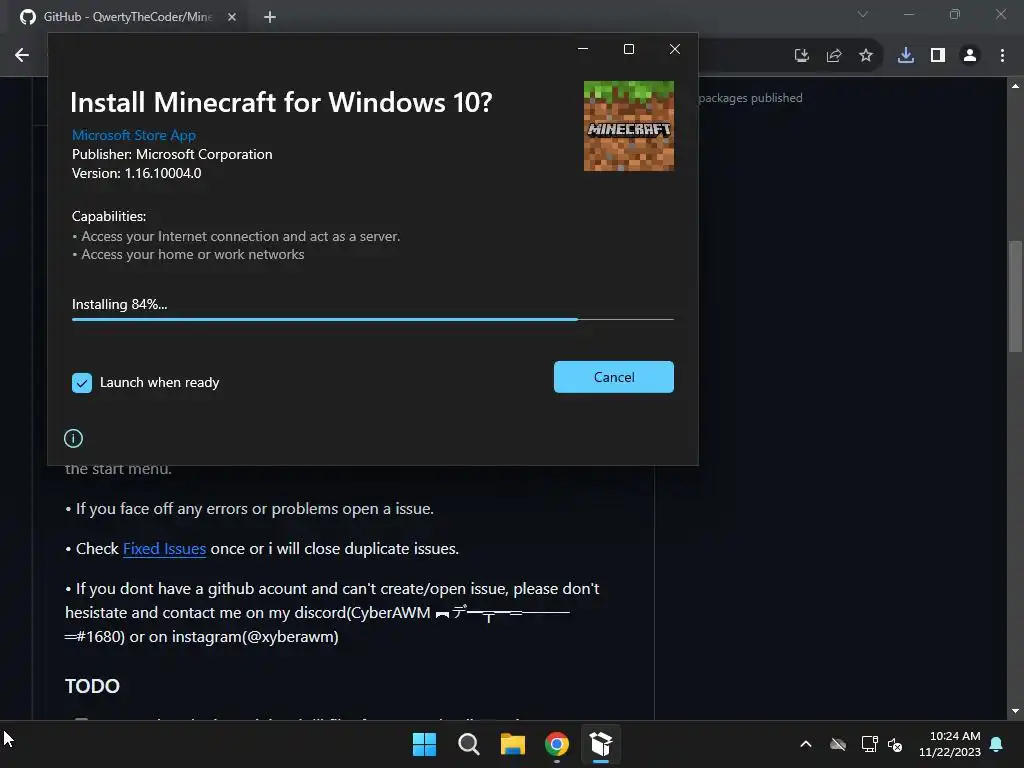The height and width of the screenshot is (768, 1024).
Task: Click 'Access your home or work networks' text
Action: pos(193,255)
